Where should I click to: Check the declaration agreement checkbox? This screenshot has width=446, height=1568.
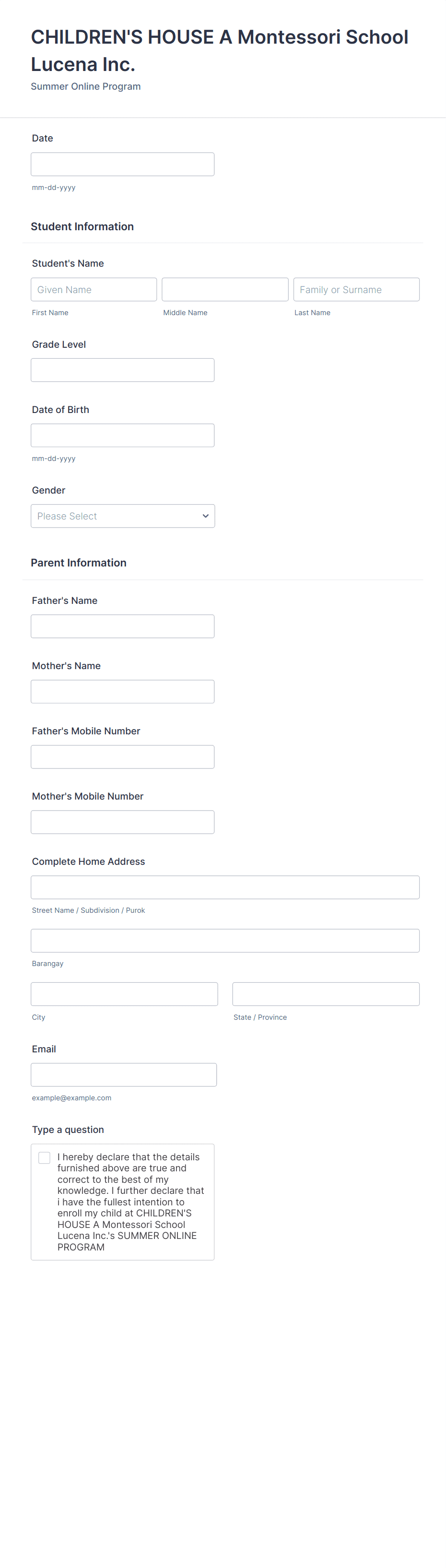45,1158
